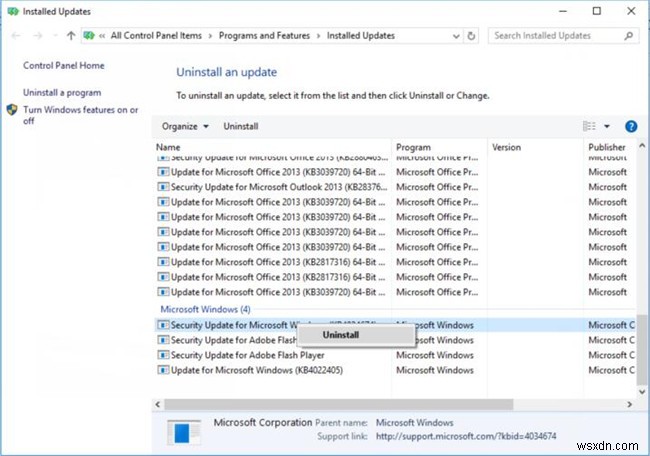This screenshot has height=456, width=650.
Task: Expand chevron after All Control Panel Items
Action: click(210, 36)
